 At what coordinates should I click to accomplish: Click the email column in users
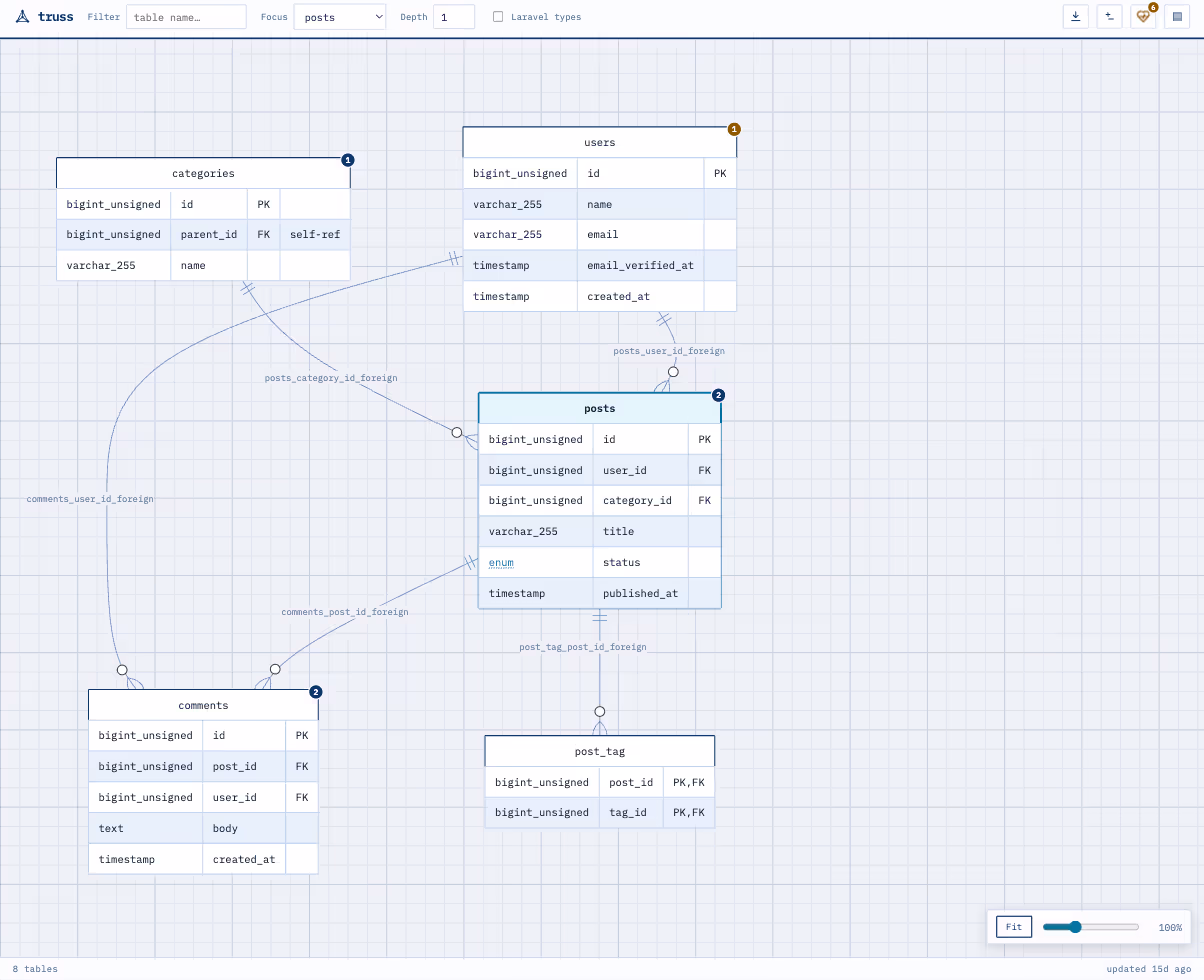click(x=640, y=234)
